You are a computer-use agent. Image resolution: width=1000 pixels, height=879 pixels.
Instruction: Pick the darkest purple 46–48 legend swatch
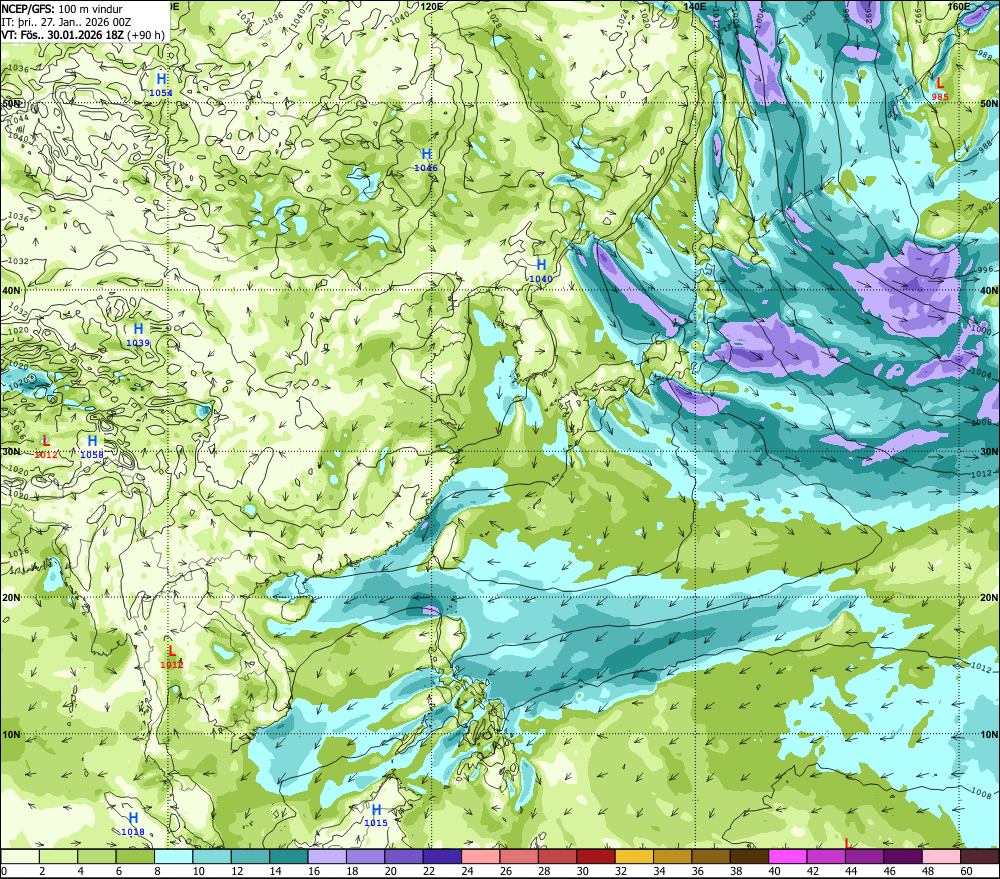coord(902,856)
